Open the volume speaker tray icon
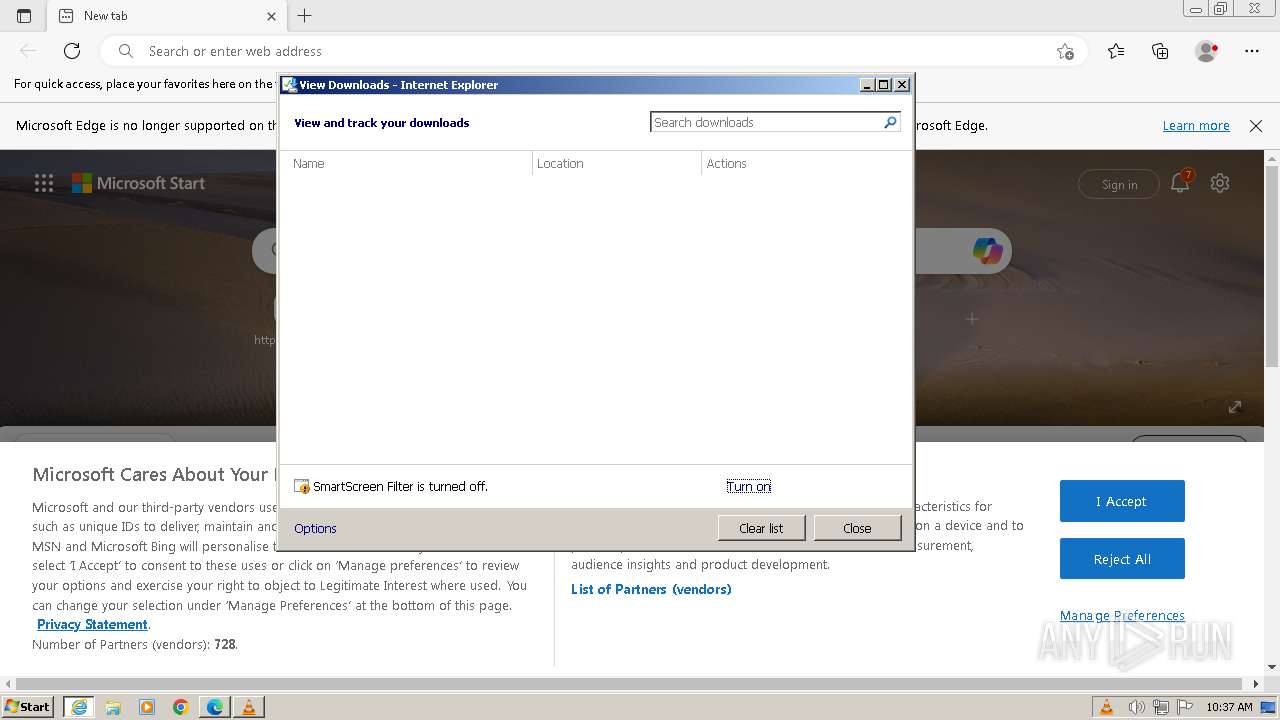This screenshot has height=720, width=1280. 1137,707
